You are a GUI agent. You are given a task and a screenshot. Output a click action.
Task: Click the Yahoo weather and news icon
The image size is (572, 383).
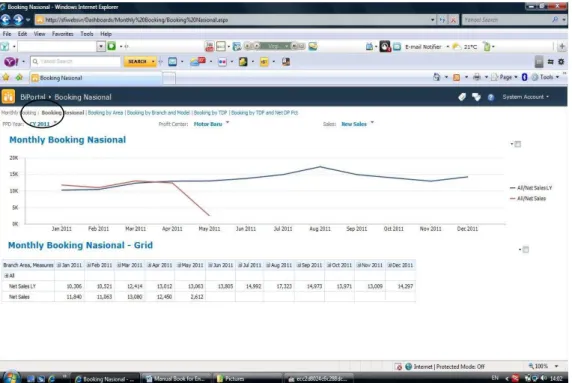tap(198, 62)
